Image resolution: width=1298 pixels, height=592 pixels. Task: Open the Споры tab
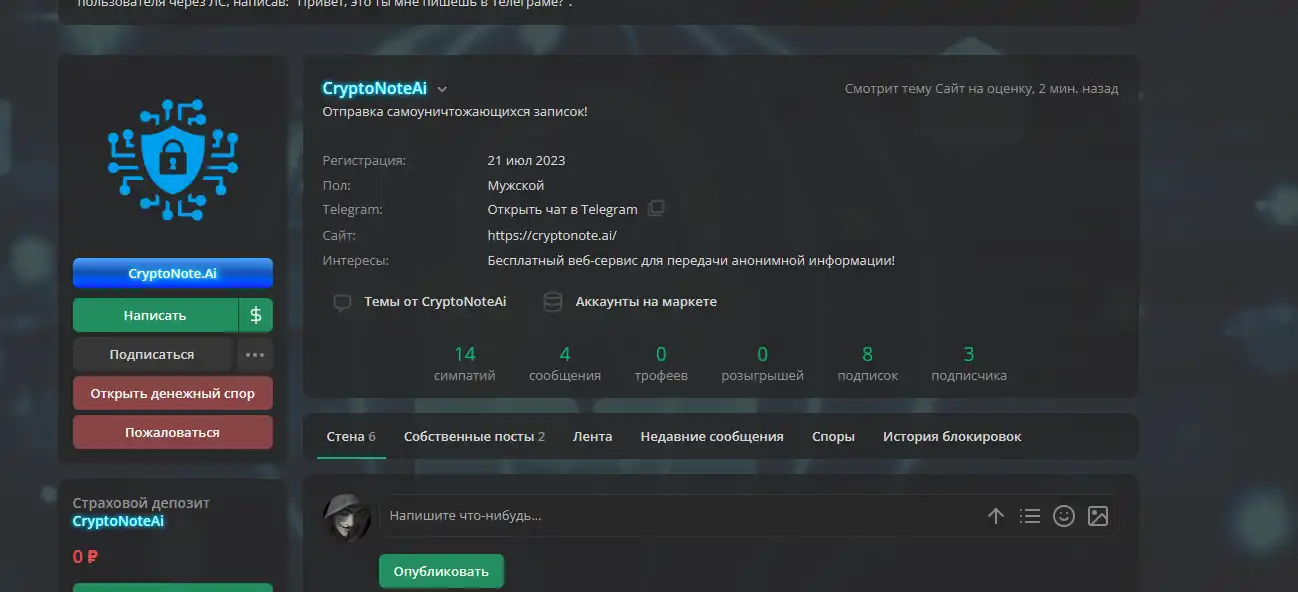[833, 436]
